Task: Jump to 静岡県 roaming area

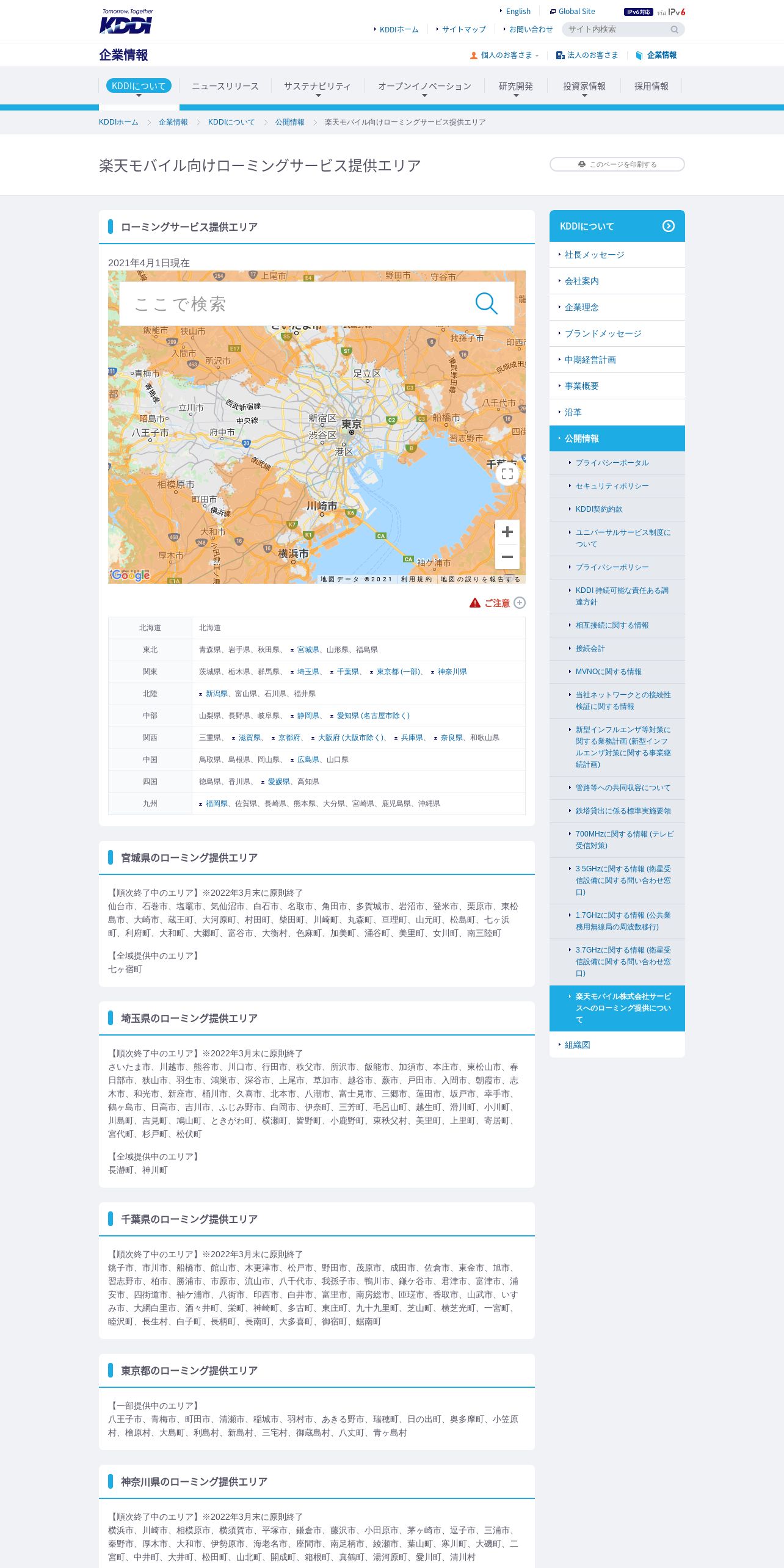Action: tap(308, 716)
